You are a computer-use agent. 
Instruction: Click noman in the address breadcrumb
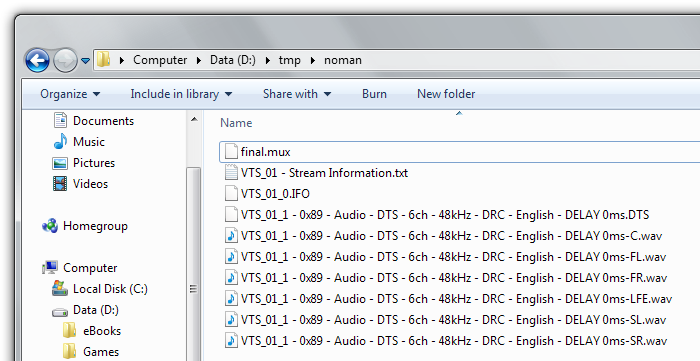click(x=342, y=60)
